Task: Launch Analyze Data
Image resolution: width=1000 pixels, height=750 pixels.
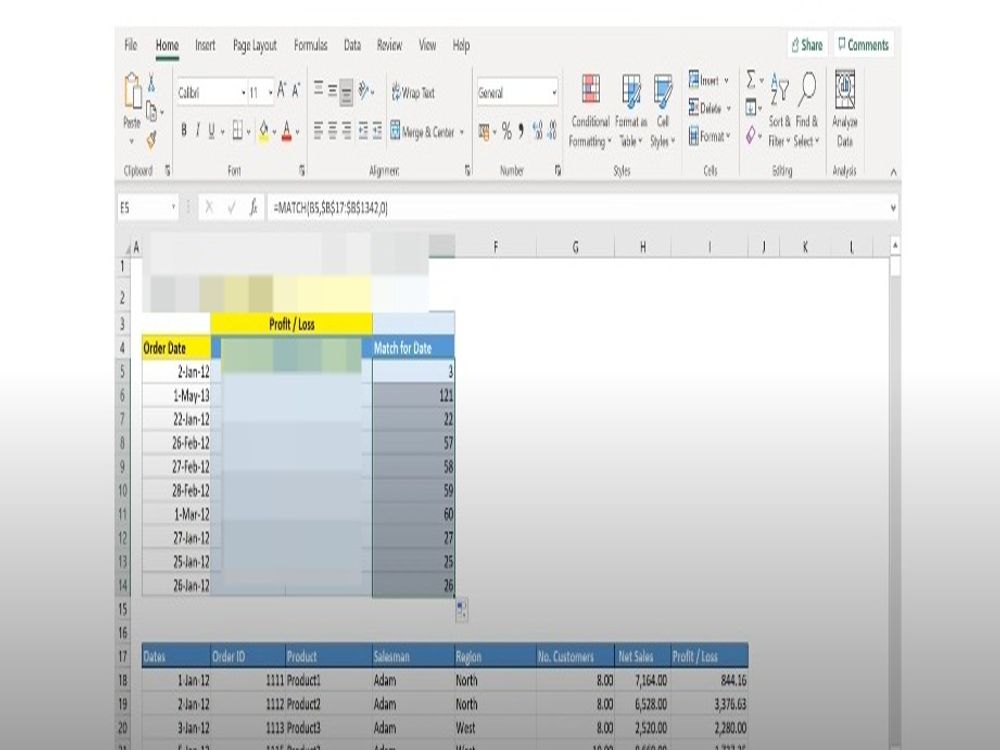Action: click(x=845, y=109)
